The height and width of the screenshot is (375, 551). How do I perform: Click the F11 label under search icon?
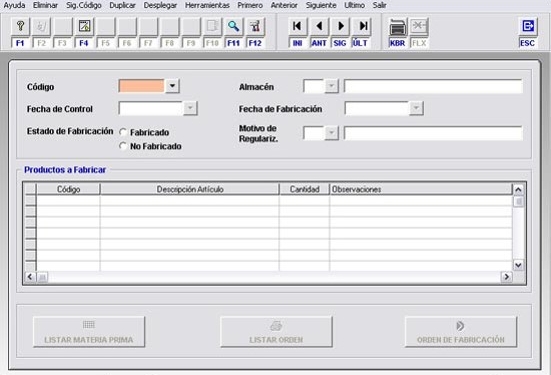click(x=233, y=43)
